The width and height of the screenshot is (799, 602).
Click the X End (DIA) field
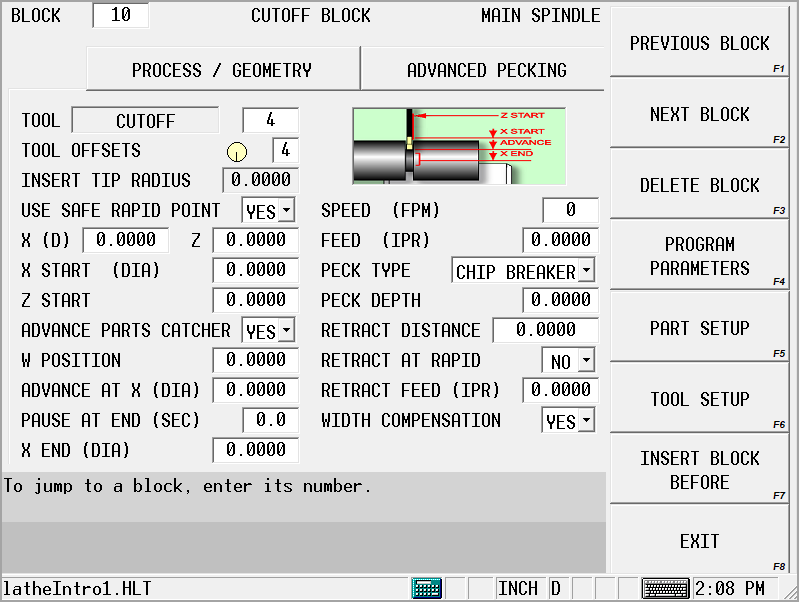pos(256,450)
